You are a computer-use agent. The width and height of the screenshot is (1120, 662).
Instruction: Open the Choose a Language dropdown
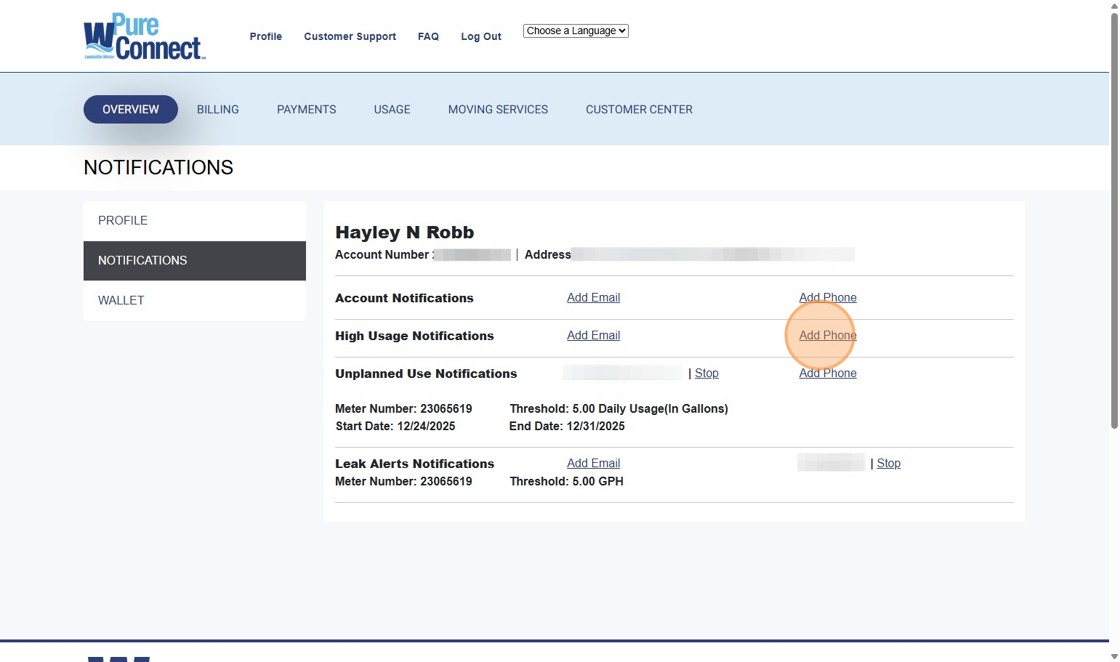click(x=575, y=31)
